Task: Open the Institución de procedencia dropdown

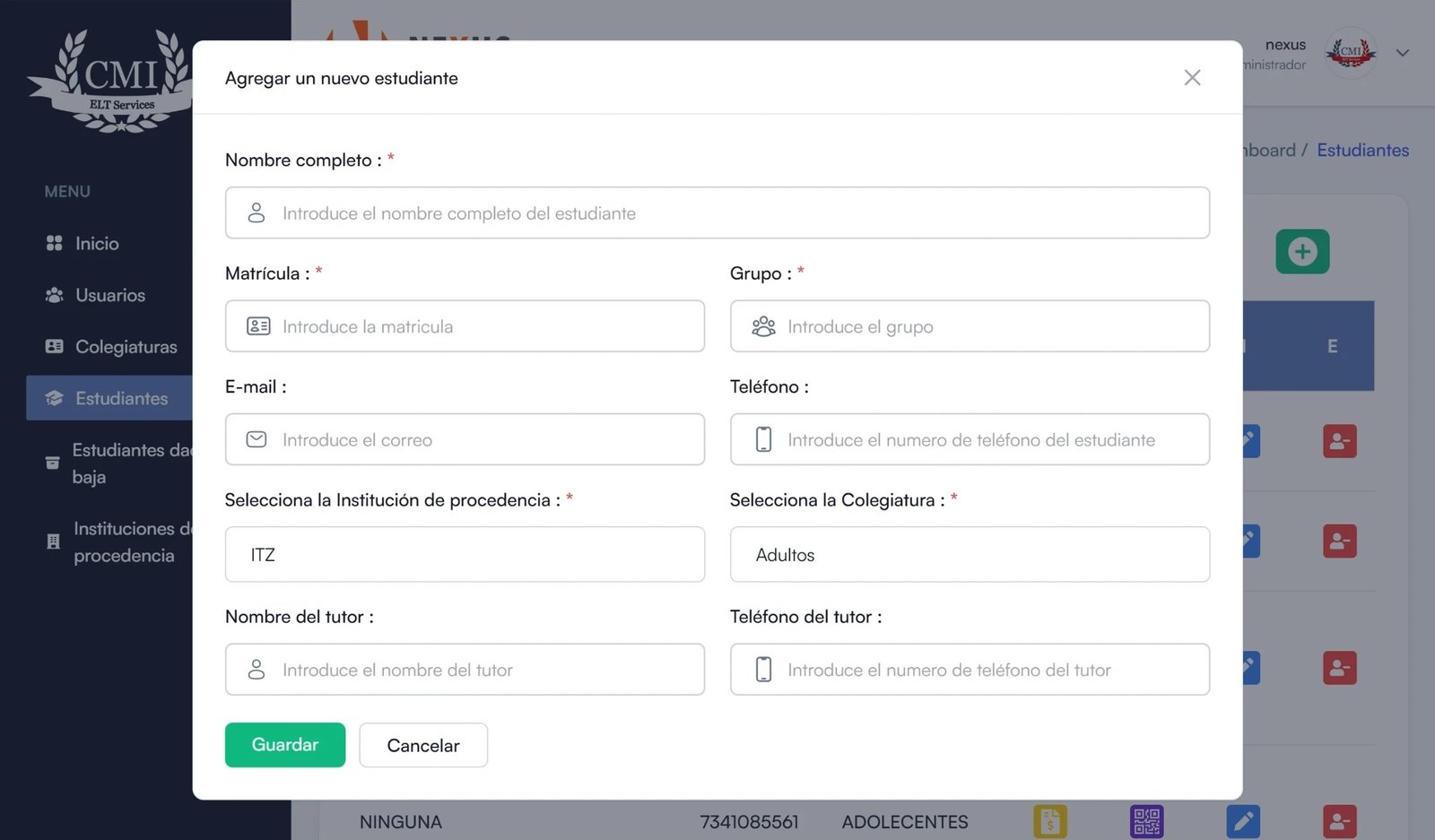Action: tap(465, 555)
